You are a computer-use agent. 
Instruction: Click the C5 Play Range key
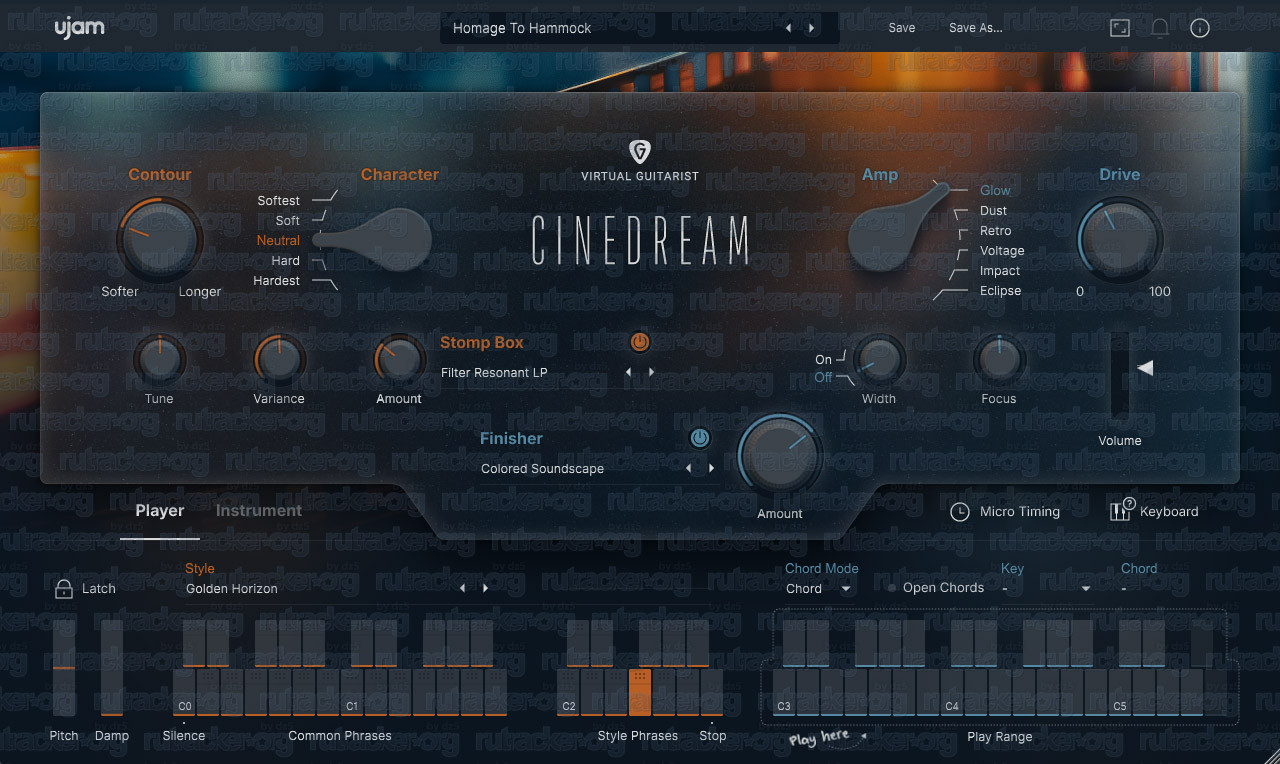pyautogui.click(x=1120, y=692)
